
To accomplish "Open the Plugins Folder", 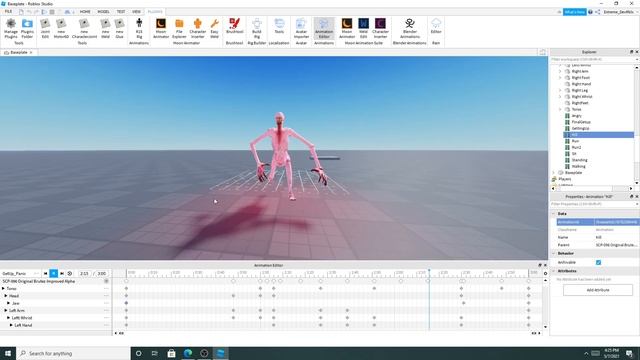I will (27, 28).
